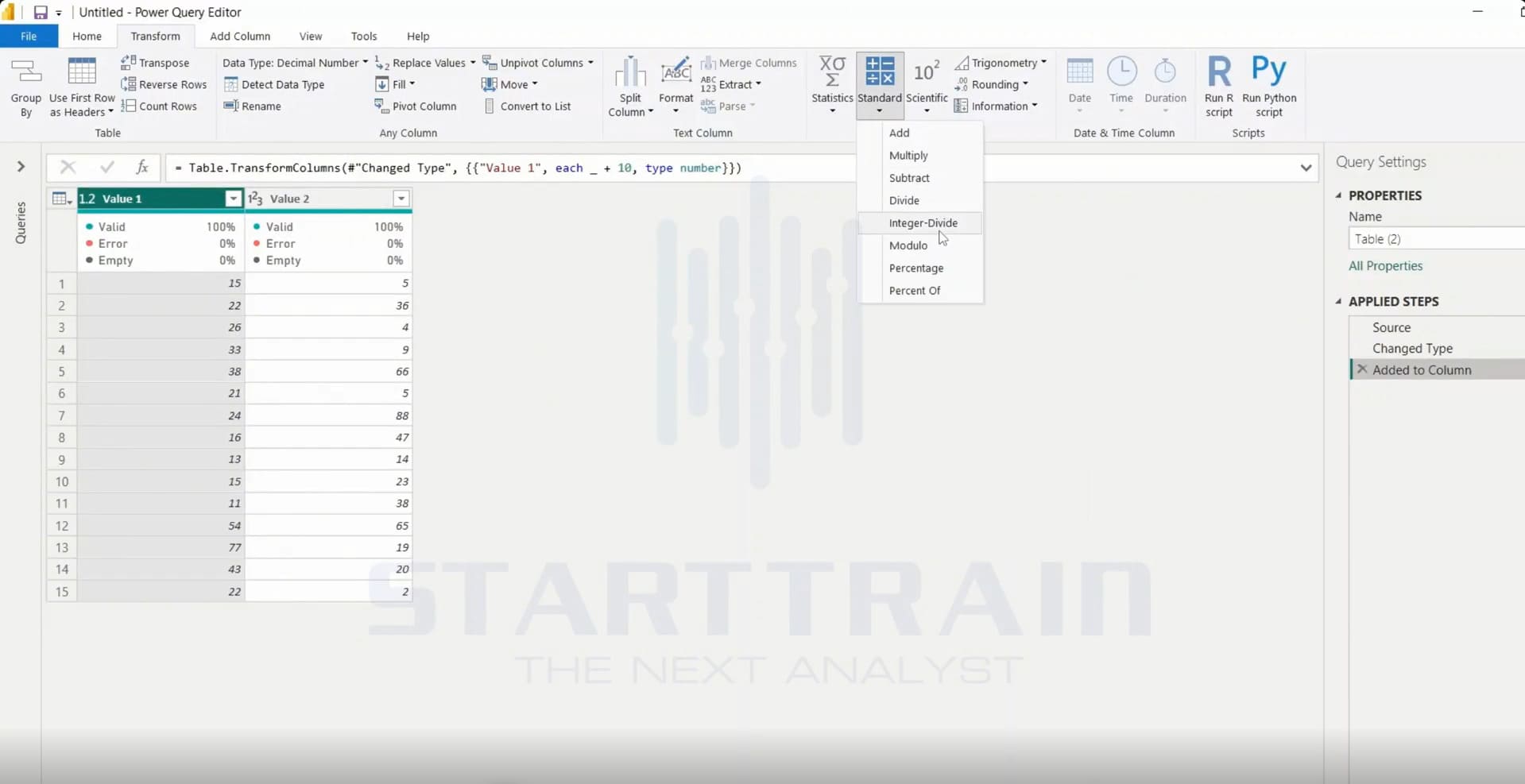Click the Convert to List icon
This screenshot has height=784, width=1525.
tap(490, 106)
